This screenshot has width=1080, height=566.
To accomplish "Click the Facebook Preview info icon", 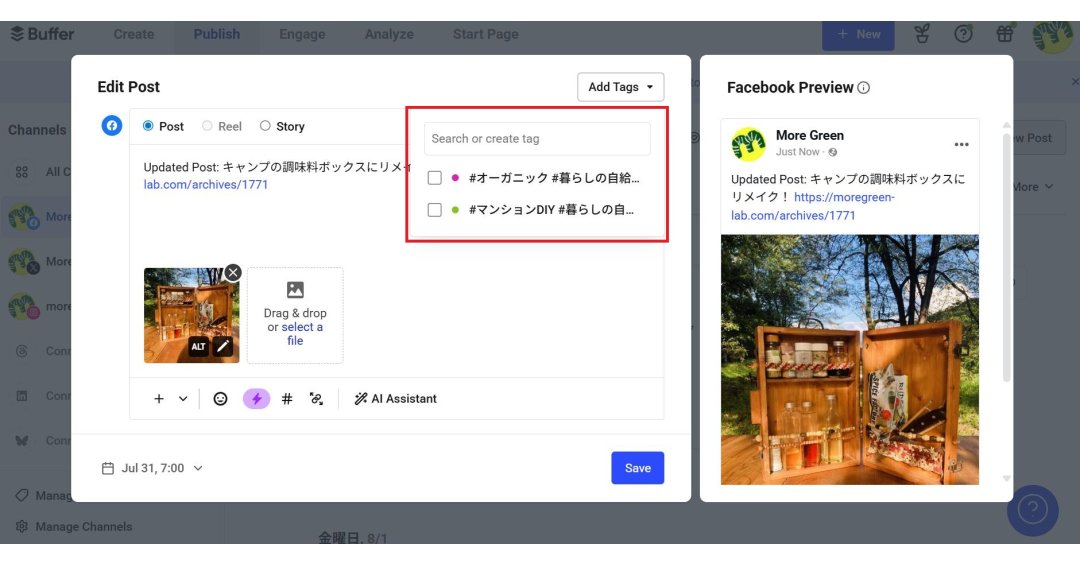I will click(x=864, y=87).
